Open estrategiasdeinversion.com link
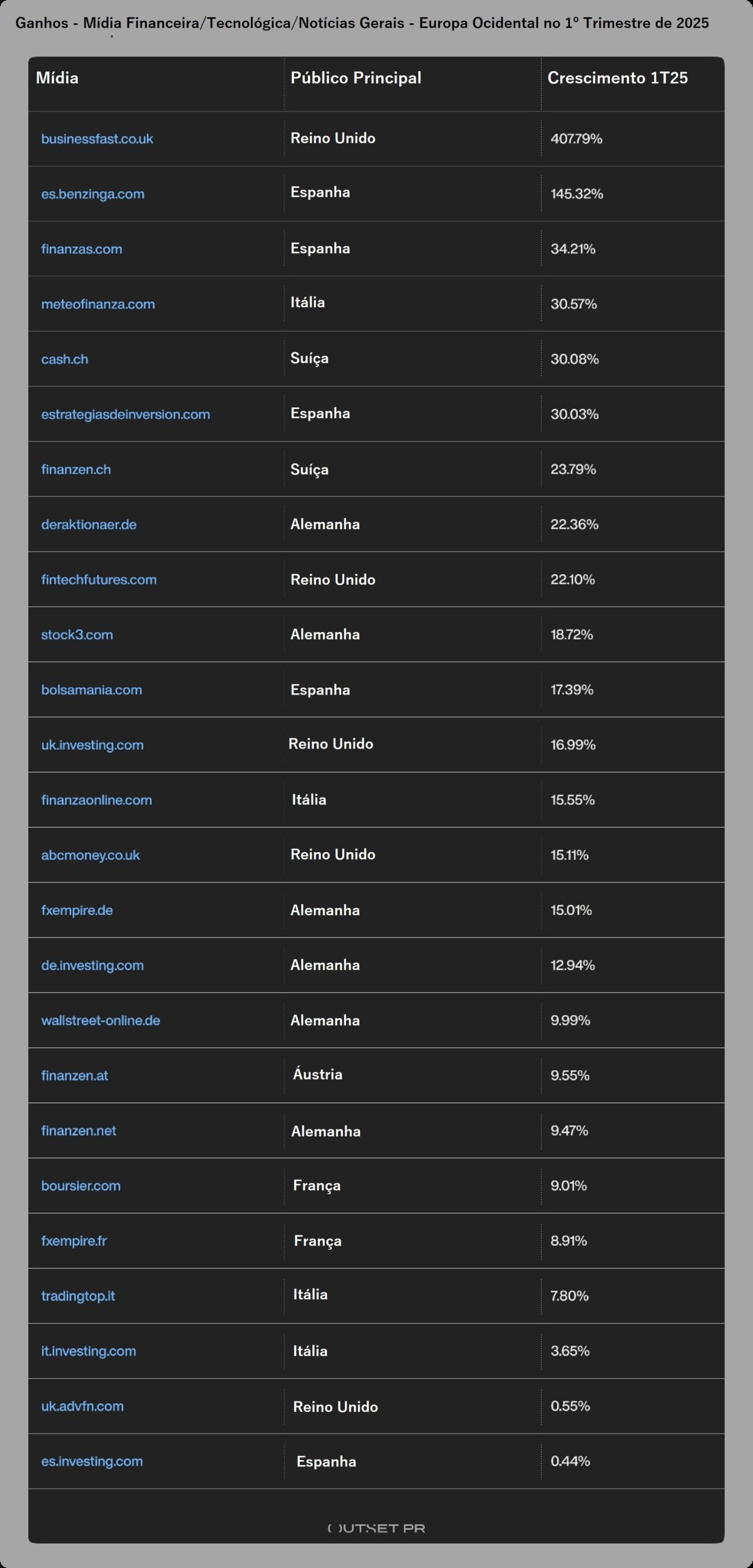The width and height of the screenshot is (753, 1568). tap(125, 415)
